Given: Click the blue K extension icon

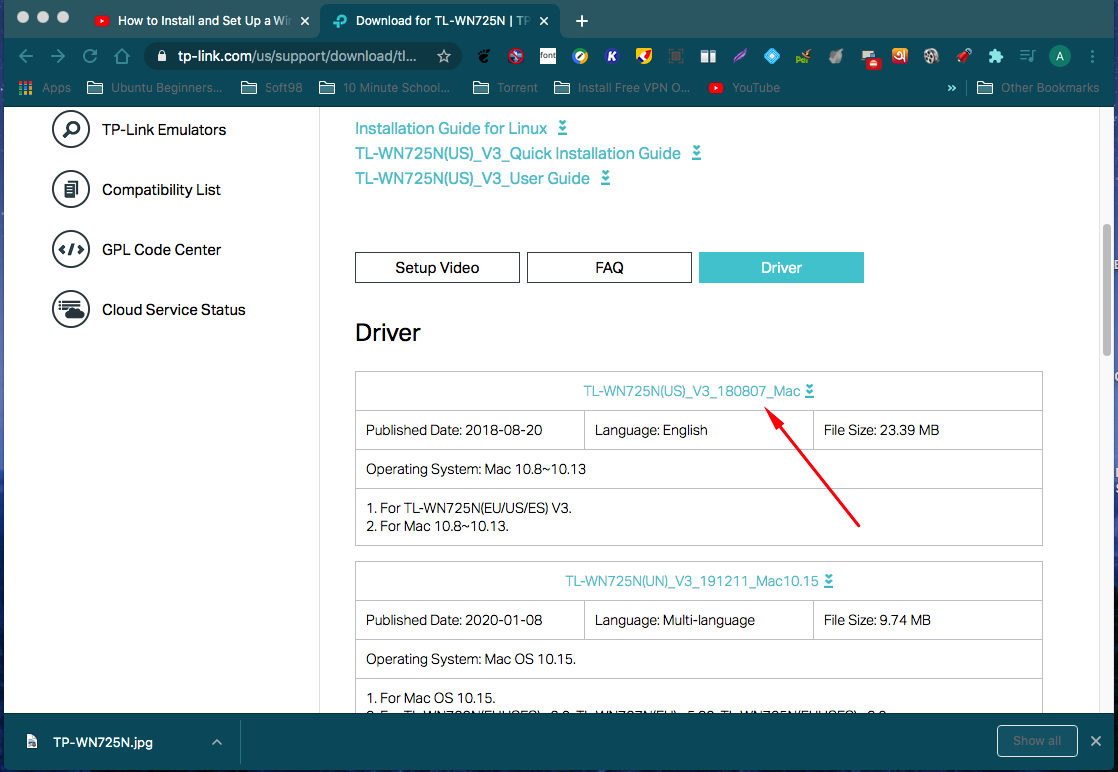Looking at the screenshot, I should click(x=612, y=56).
